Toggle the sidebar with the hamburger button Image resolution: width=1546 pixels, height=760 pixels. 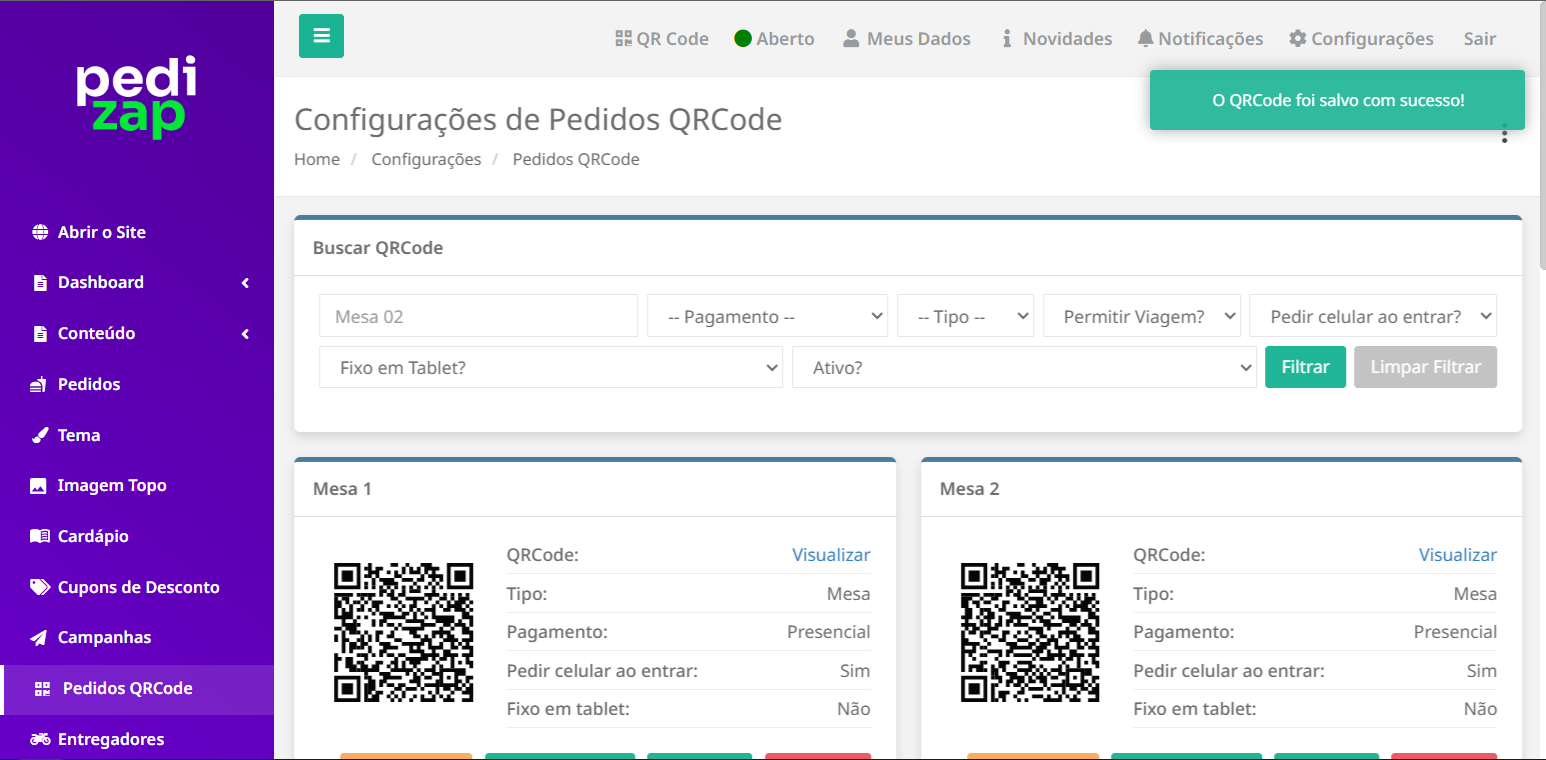coord(321,36)
